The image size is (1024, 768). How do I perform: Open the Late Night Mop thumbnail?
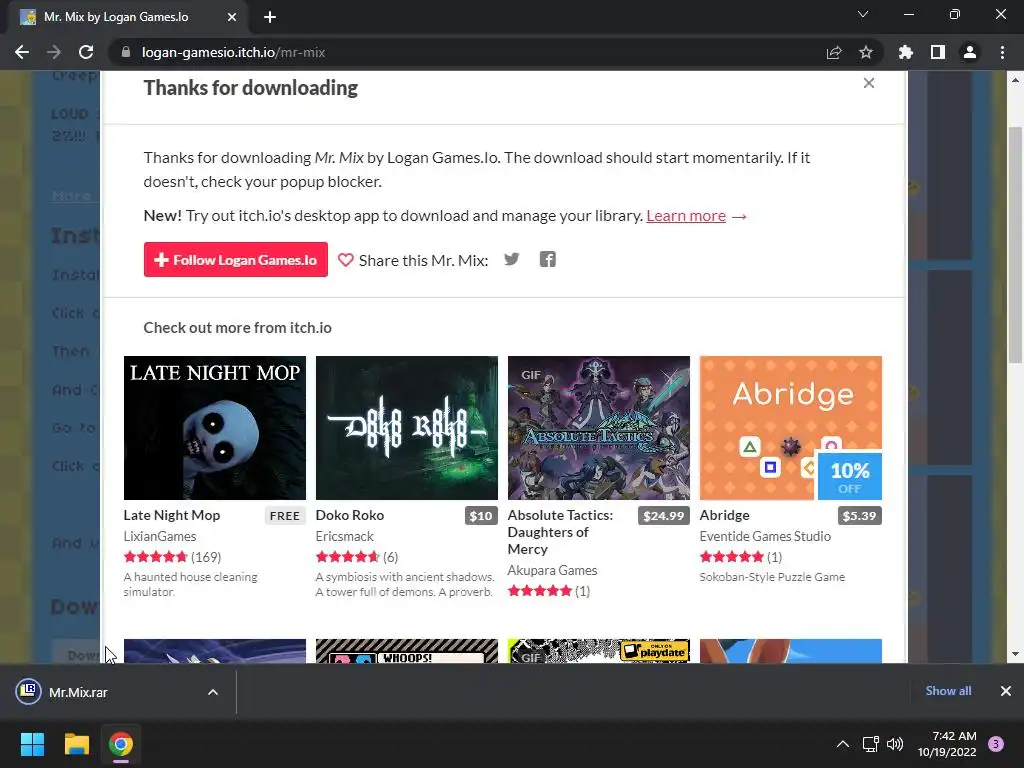(215, 428)
